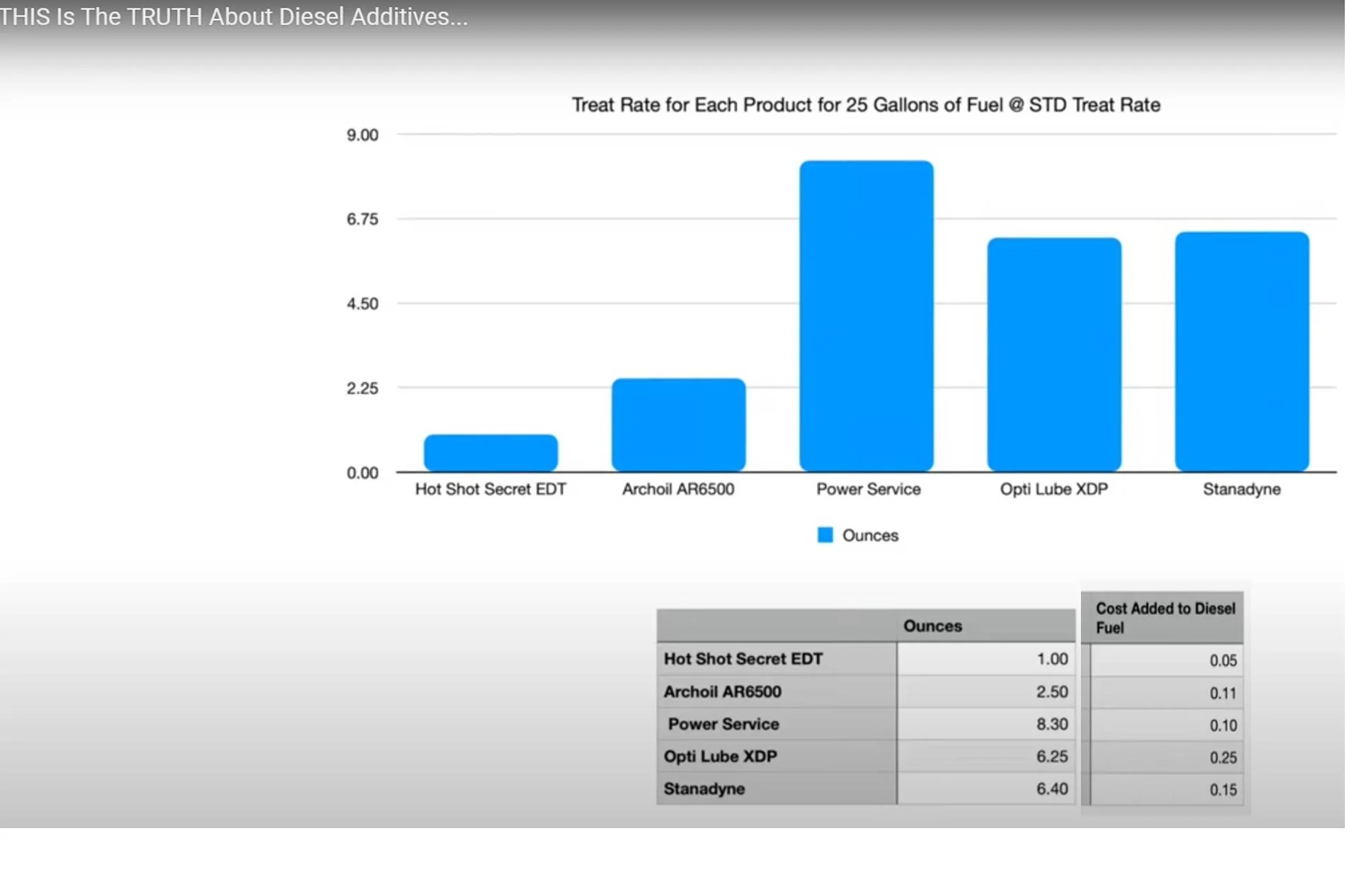This screenshot has height=896, width=1345.
Task: Click the 8.30 ounces cell
Action: click(986, 724)
